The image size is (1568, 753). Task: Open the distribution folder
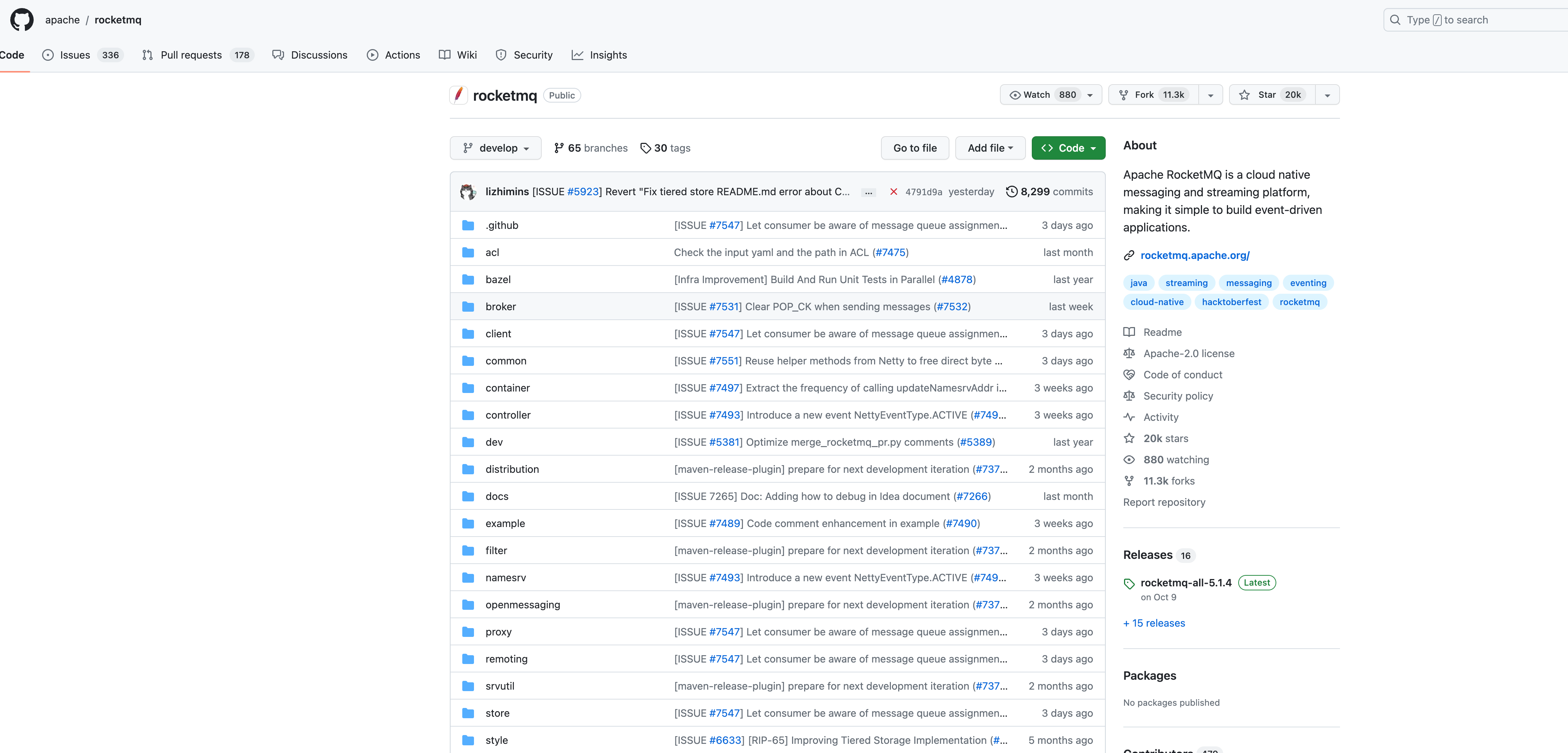(x=512, y=469)
